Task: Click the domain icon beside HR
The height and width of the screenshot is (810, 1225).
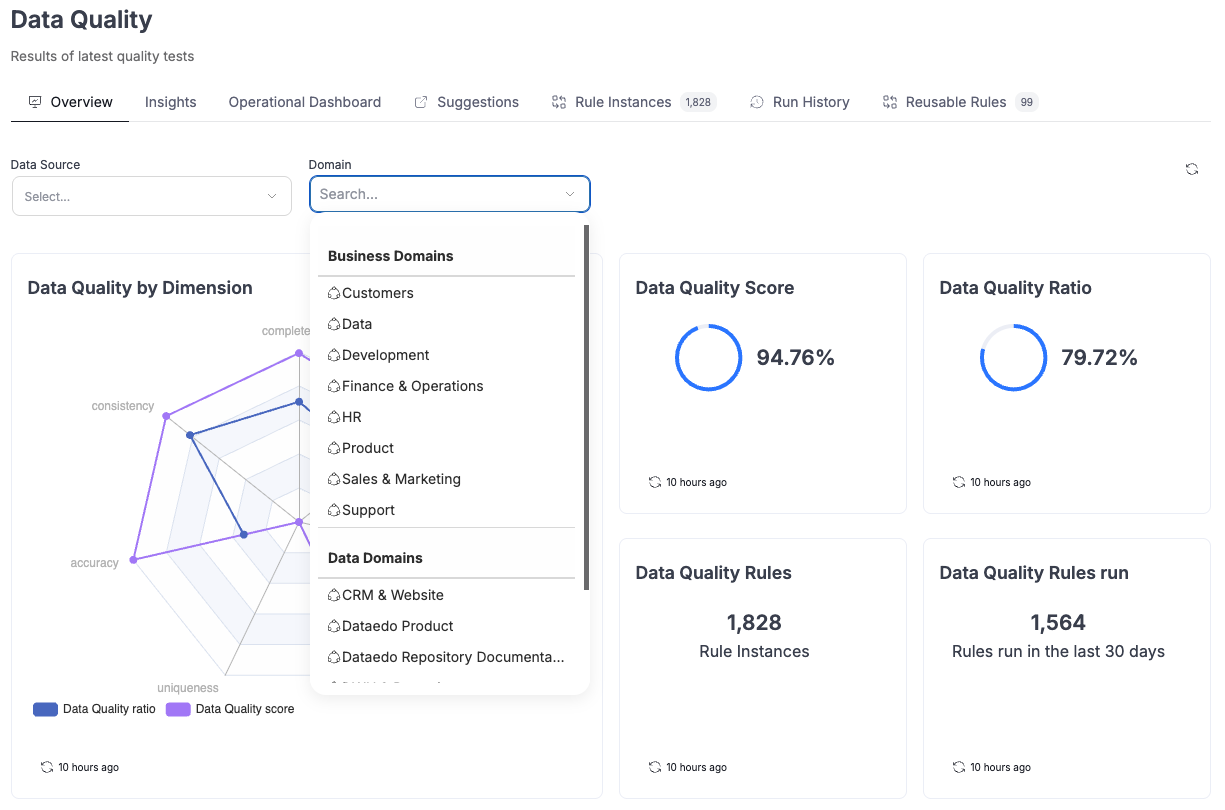Action: point(334,417)
